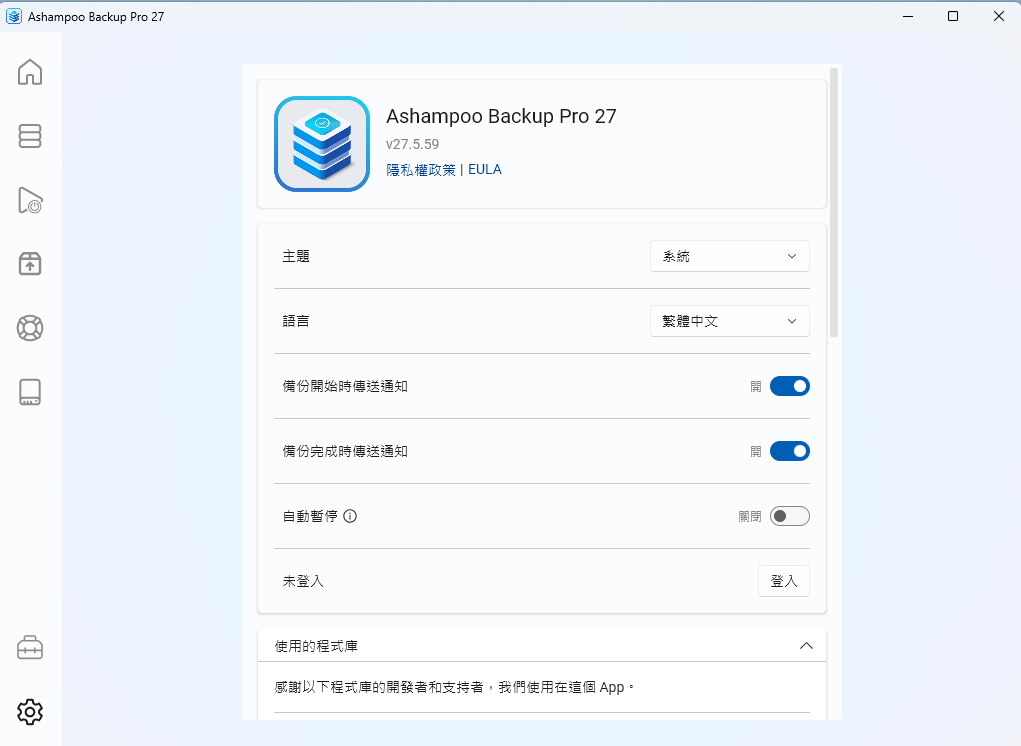Maximize the Ashampoo Backup Pro window
This screenshot has width=1021, height=746.
point(953,16)
